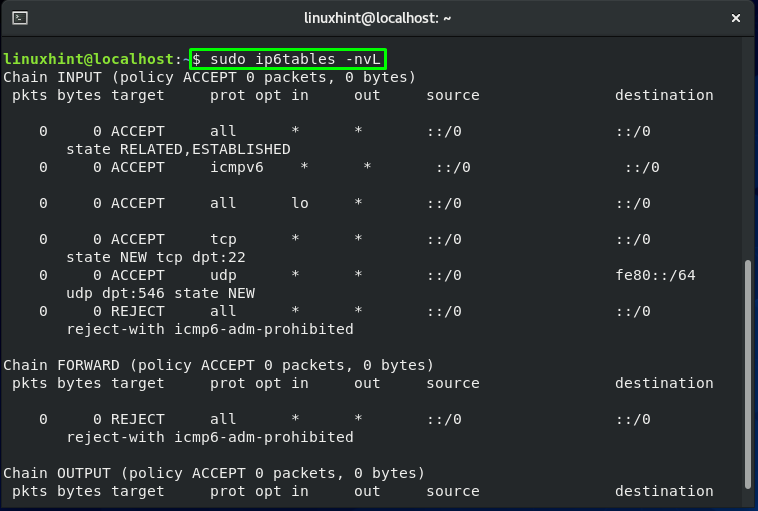This screenshot has width=758, height=511.
Task: Click the vertical scrollbar thumb
Action: click(748, 374)
